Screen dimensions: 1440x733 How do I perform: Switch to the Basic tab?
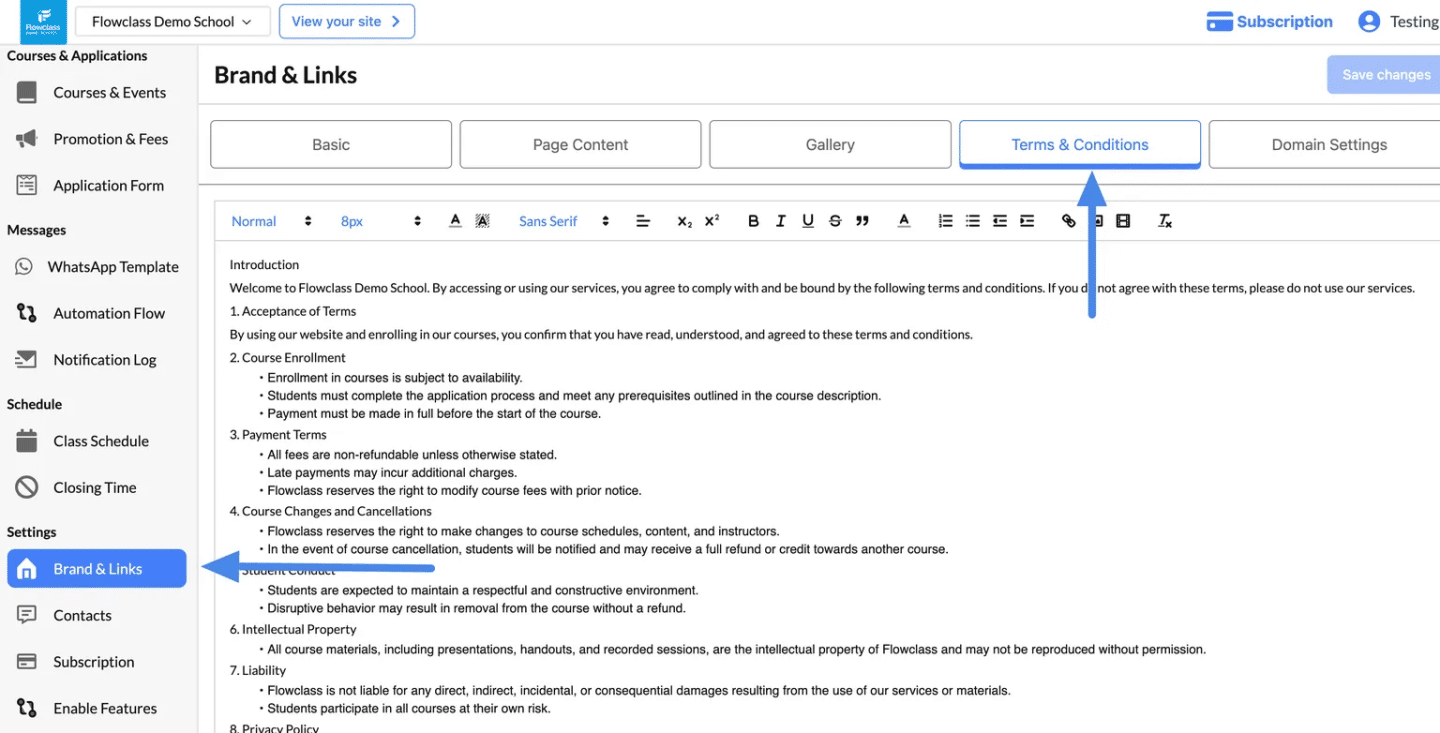click(331, 144)
